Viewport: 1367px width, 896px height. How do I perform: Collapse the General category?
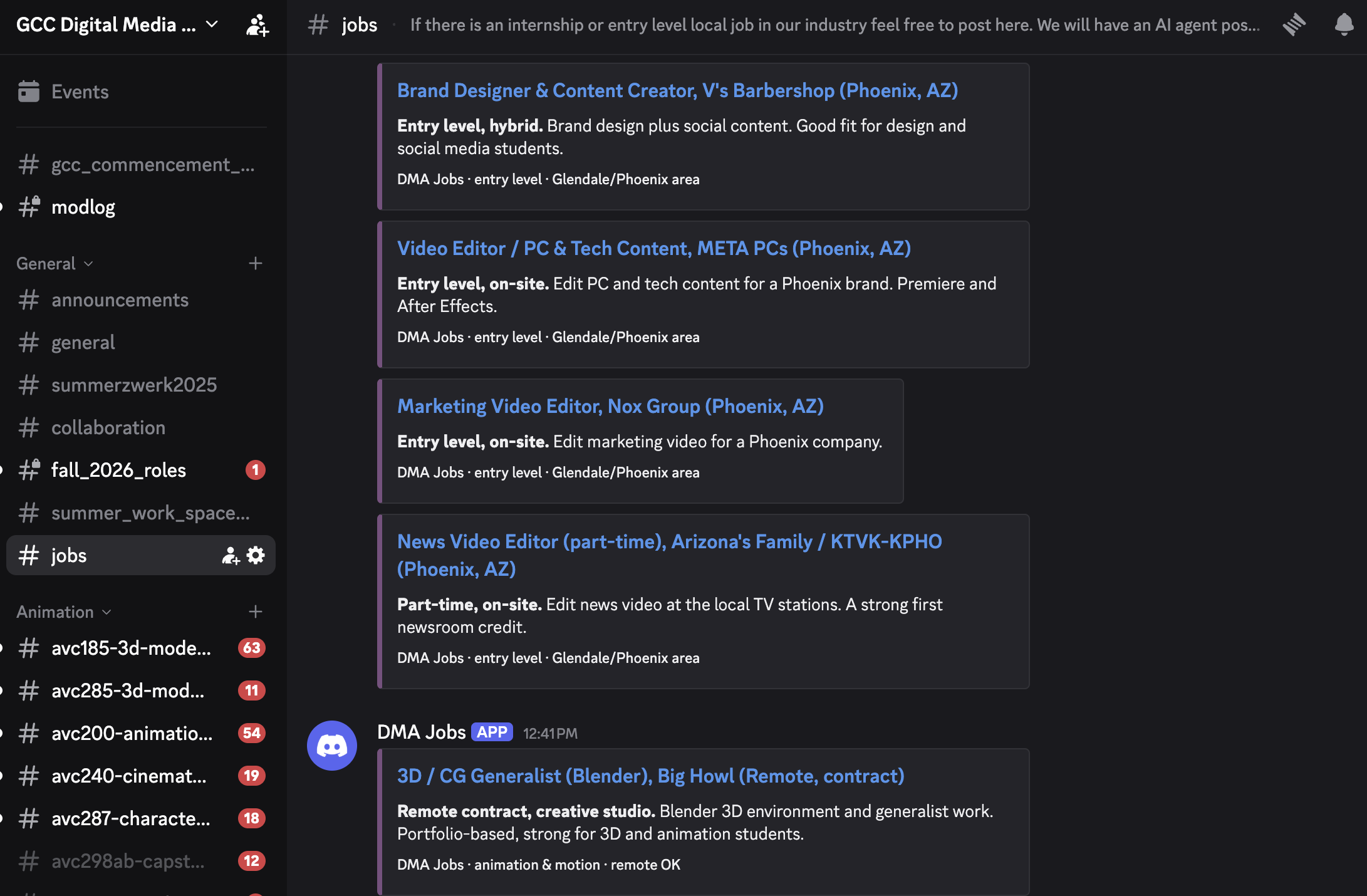[x=55, y=263]
